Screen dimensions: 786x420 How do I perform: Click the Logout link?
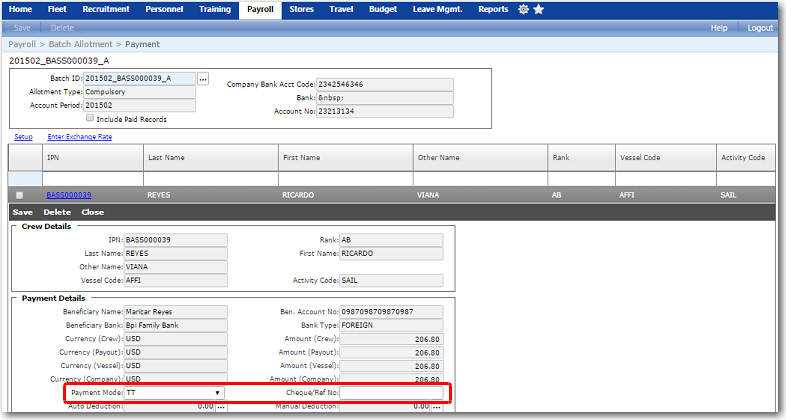[760, 28]
